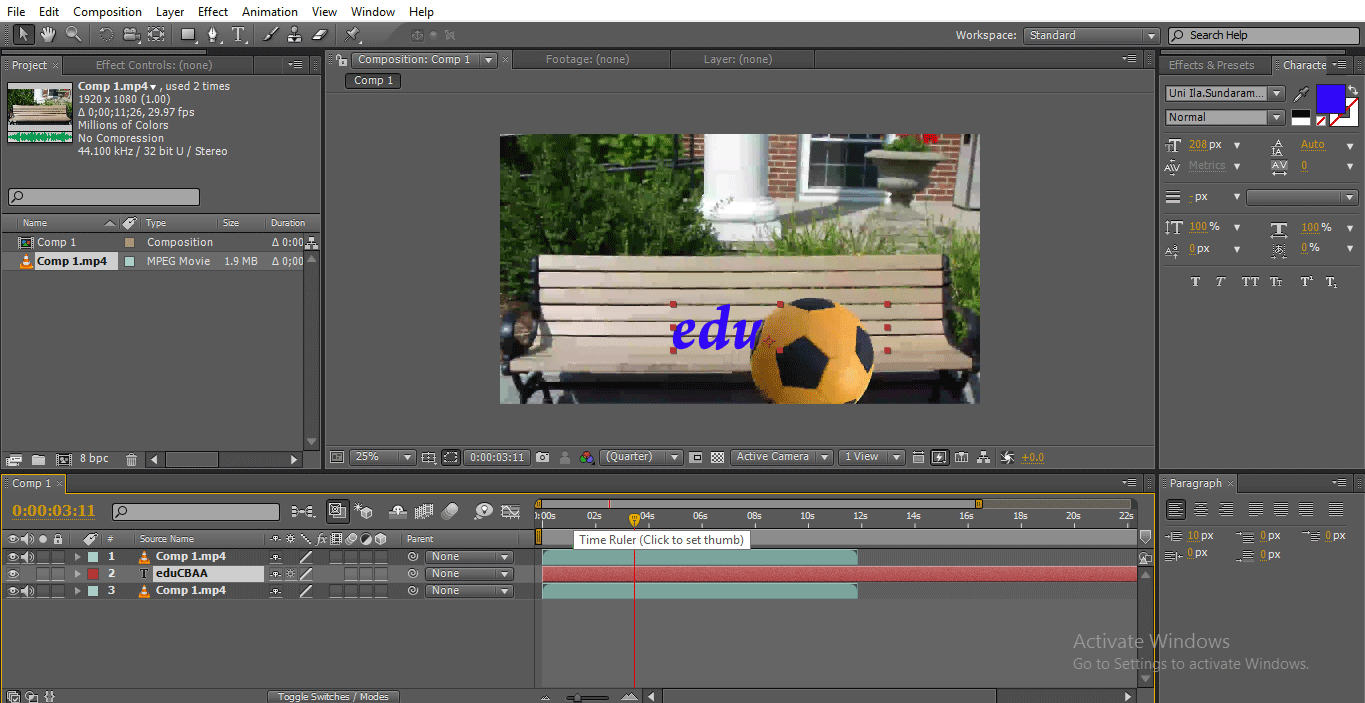
Task: Select the Brush tool
Action: pyautogui.click(x=271, y=35)
